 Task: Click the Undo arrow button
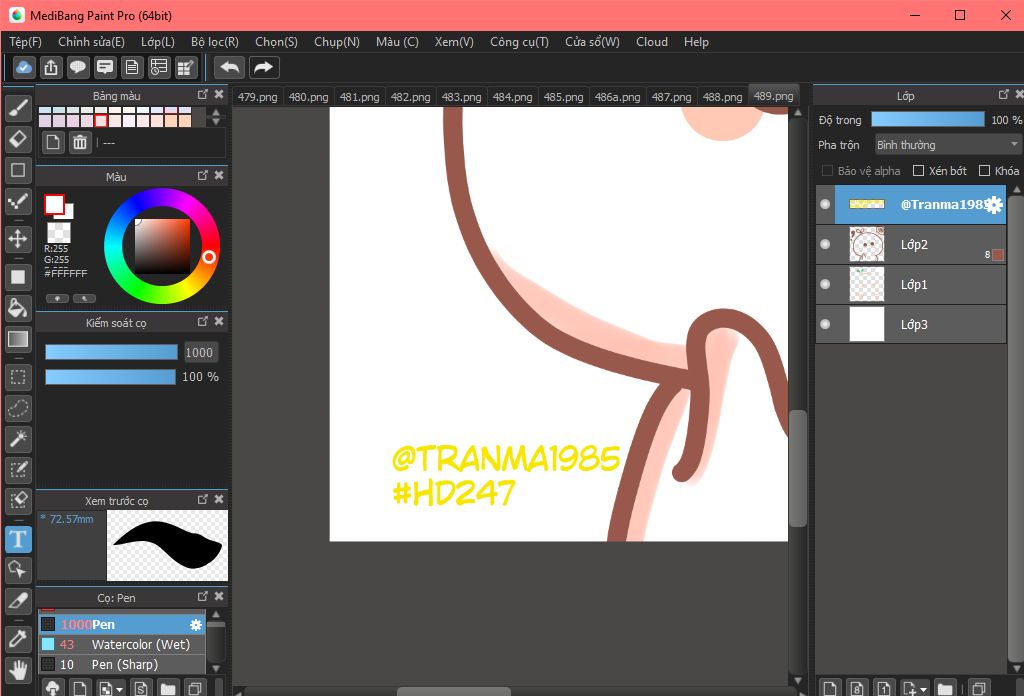point(229,67)
